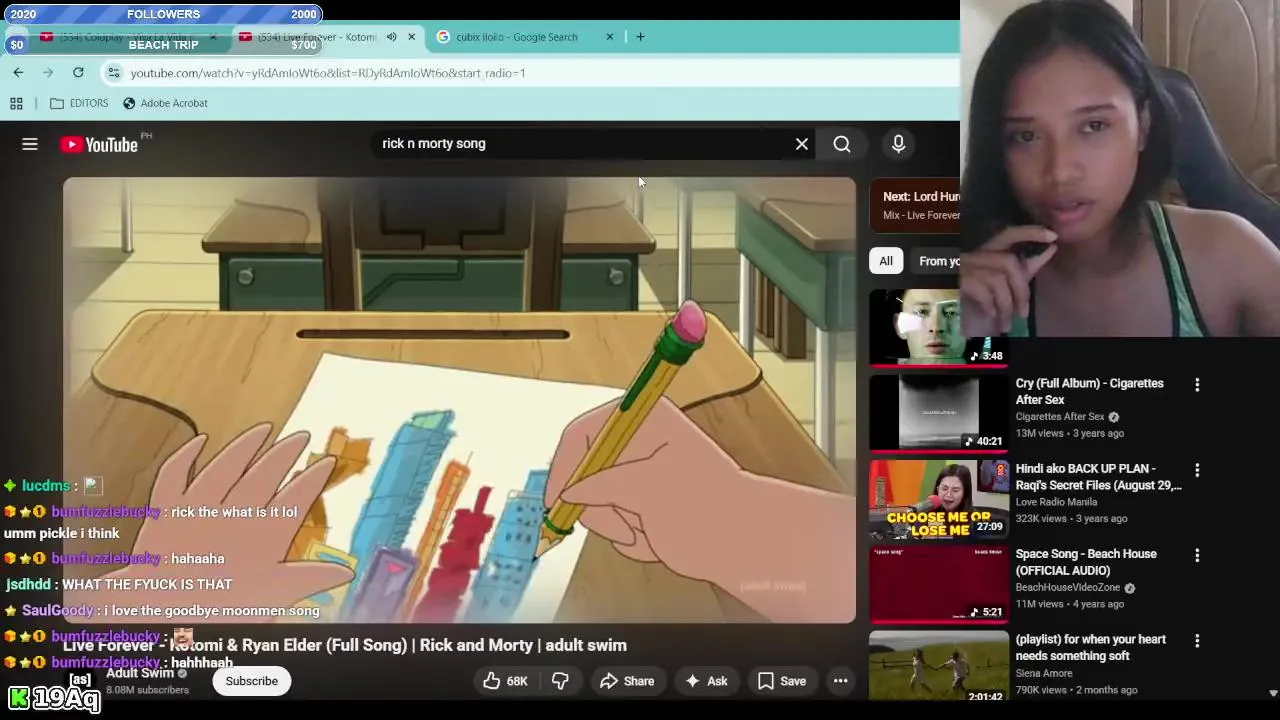Open site information icon in the address bar
The image size is (1280, 720).
(x=114, y=72)
